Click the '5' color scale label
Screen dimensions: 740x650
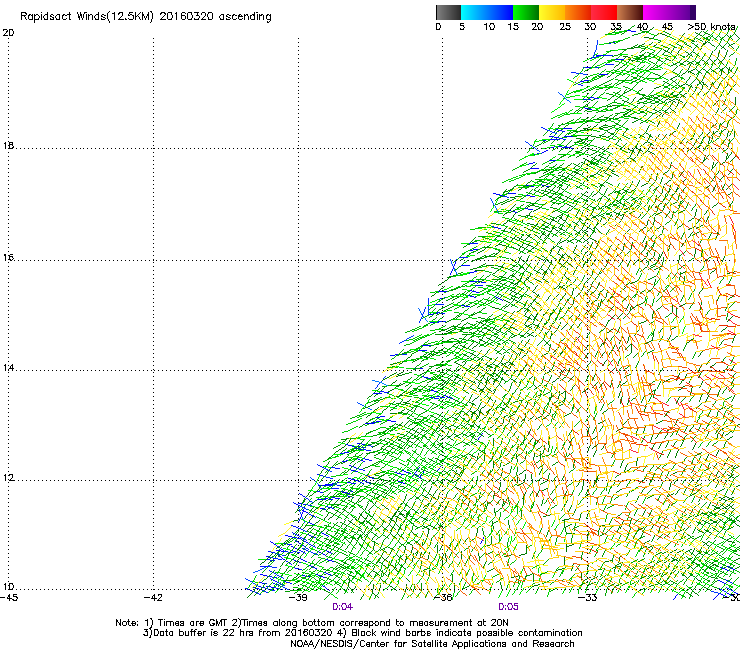pos(462,26)
